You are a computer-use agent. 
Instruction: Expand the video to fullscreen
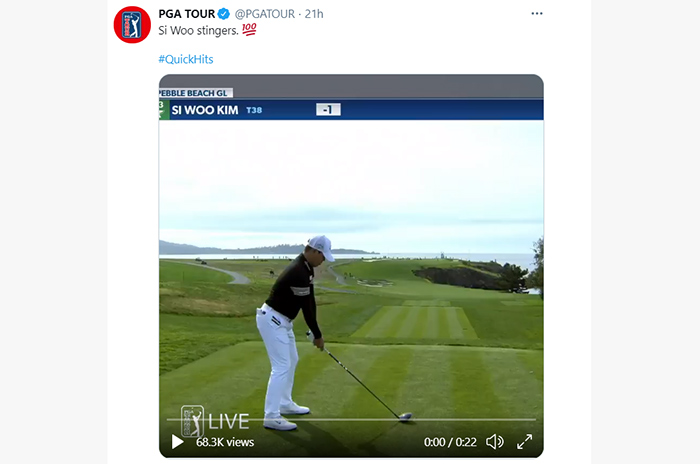[x=525, y=442]
